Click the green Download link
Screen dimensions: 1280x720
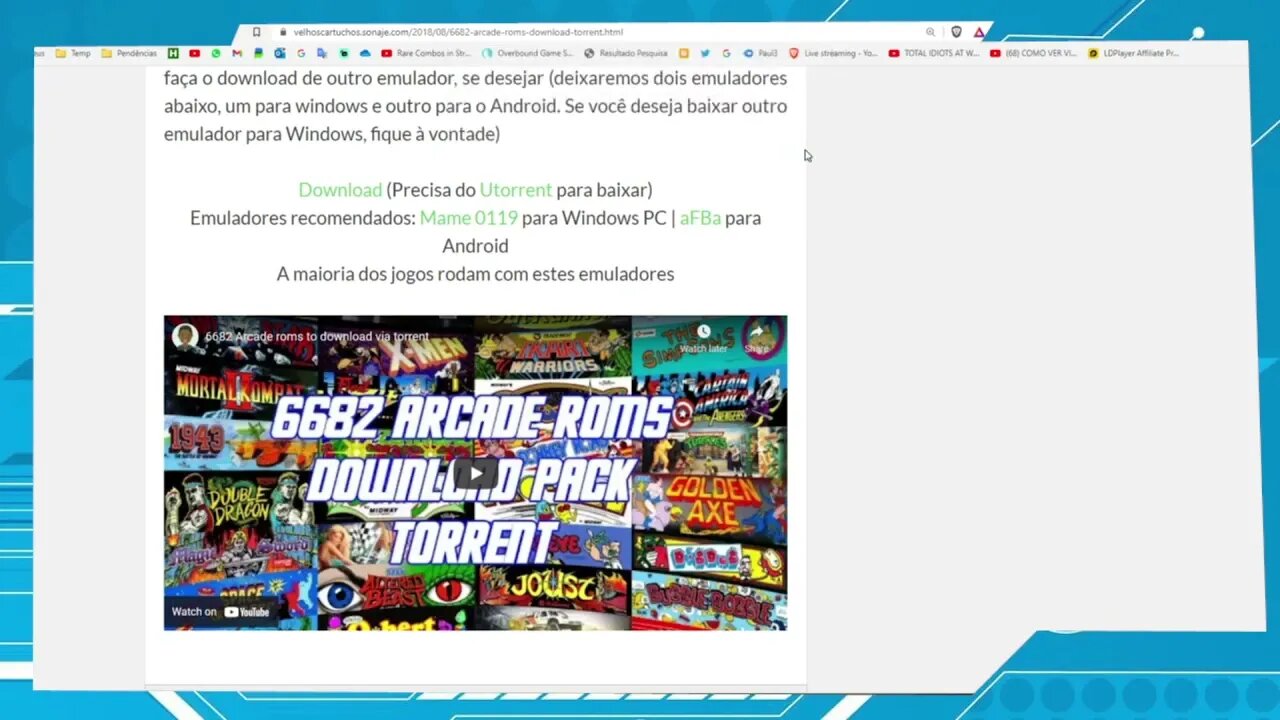pyautogui.click(x=340, y=190)
